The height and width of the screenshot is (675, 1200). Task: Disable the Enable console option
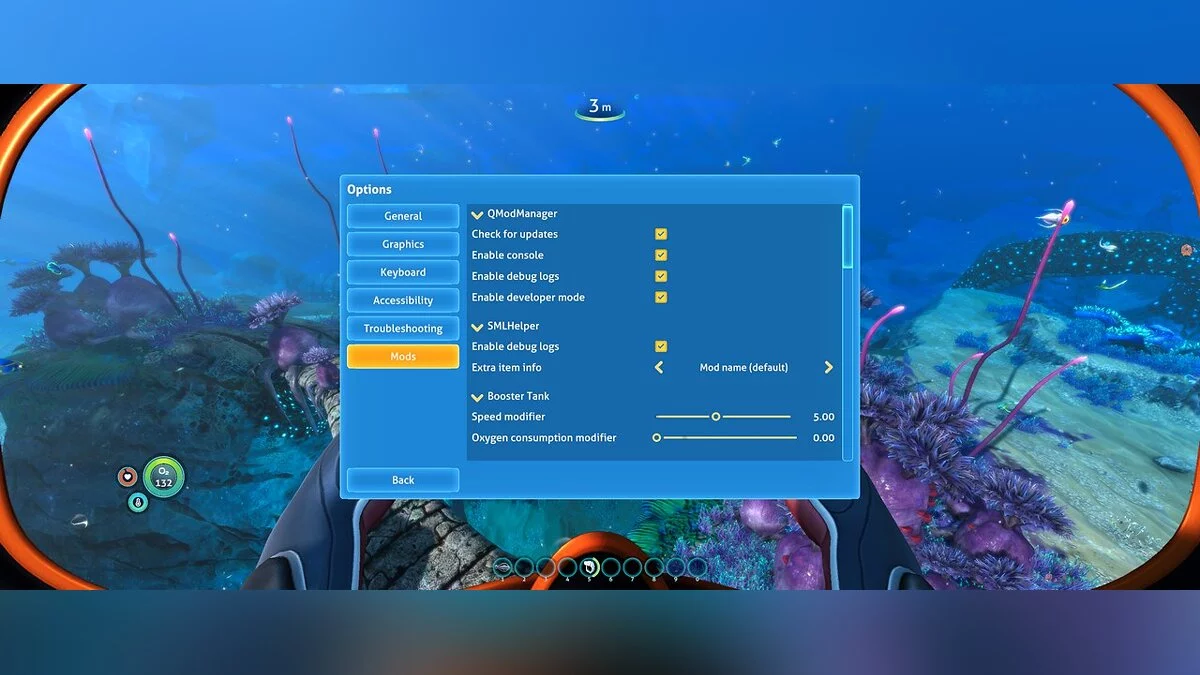click(x=661, y=254)
